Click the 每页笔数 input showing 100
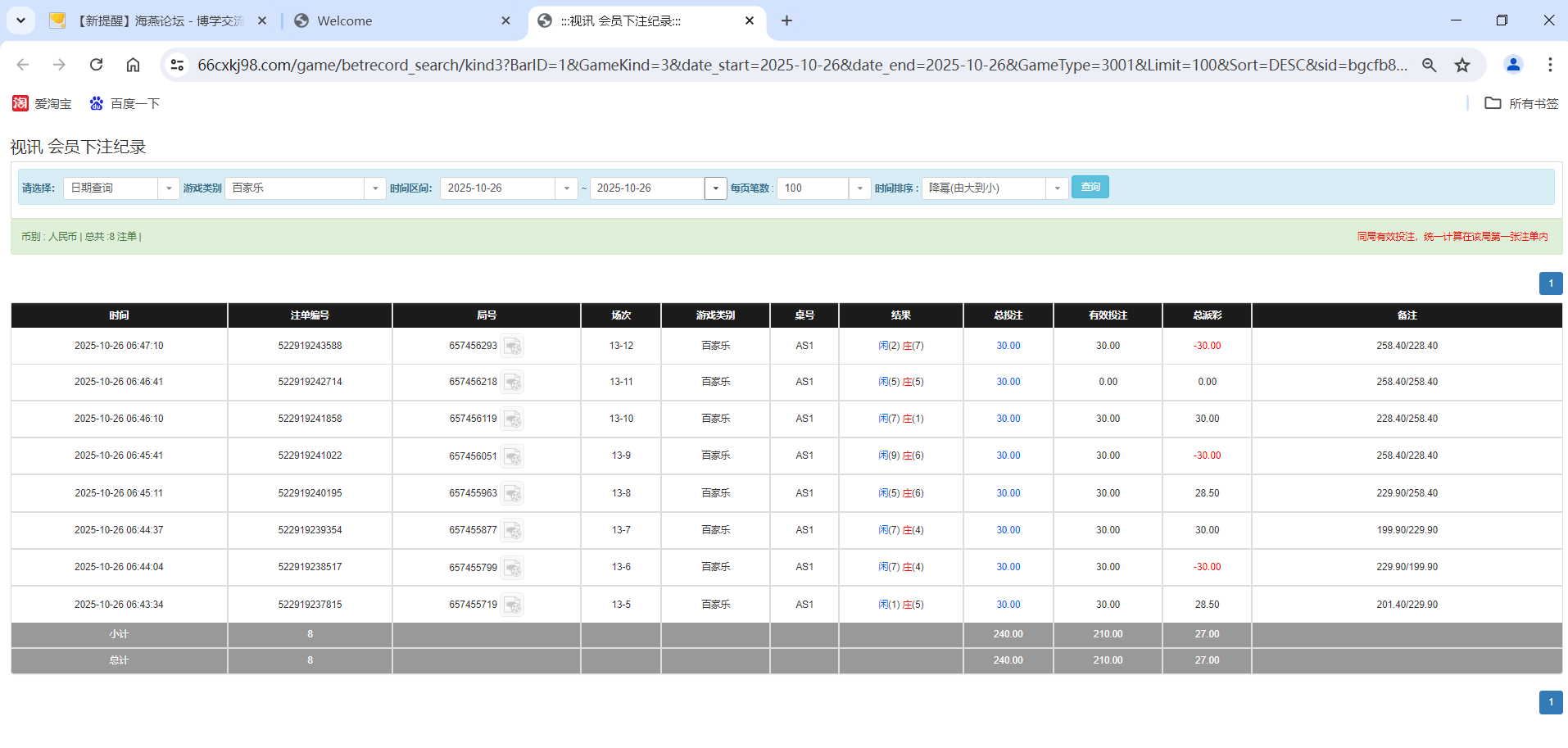The image size is (1568, 748). (812, 188)
